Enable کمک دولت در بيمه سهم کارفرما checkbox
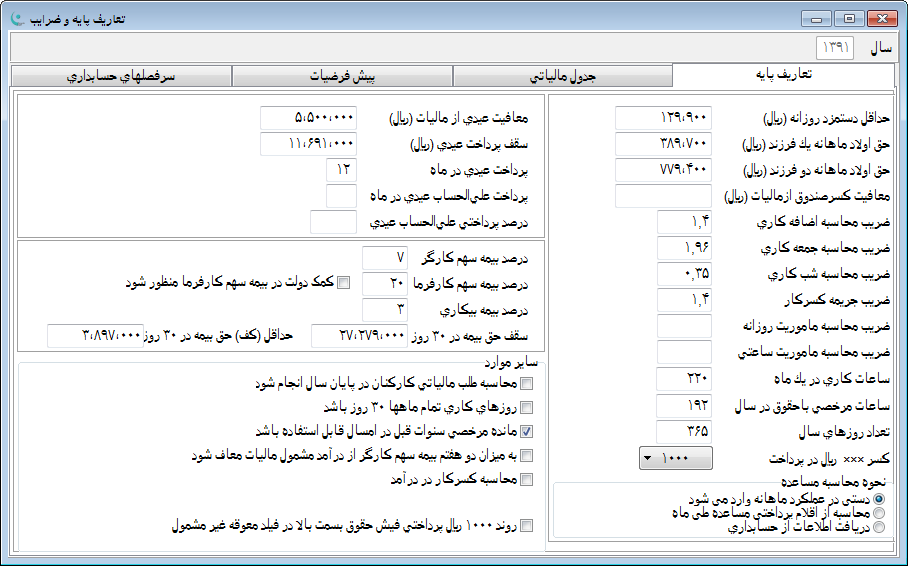Screen dimensions: 908x566 [x=344, y=283]
